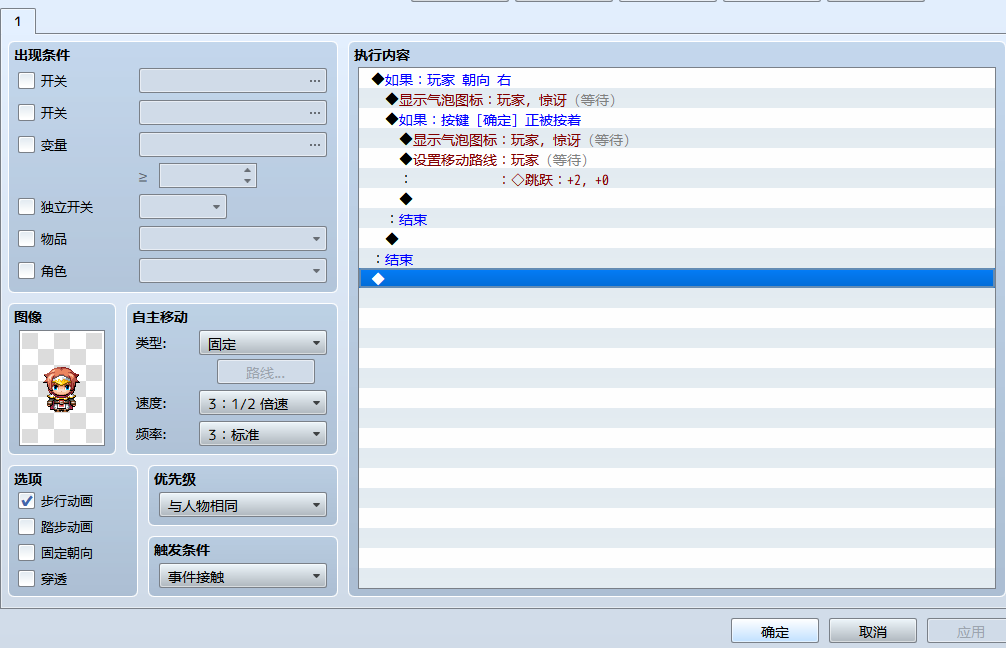The width and height of the screenshot is (1006, 648).
Task: Select row 设置移动路线：玩家 (等待)
Action: click(676, 159)
